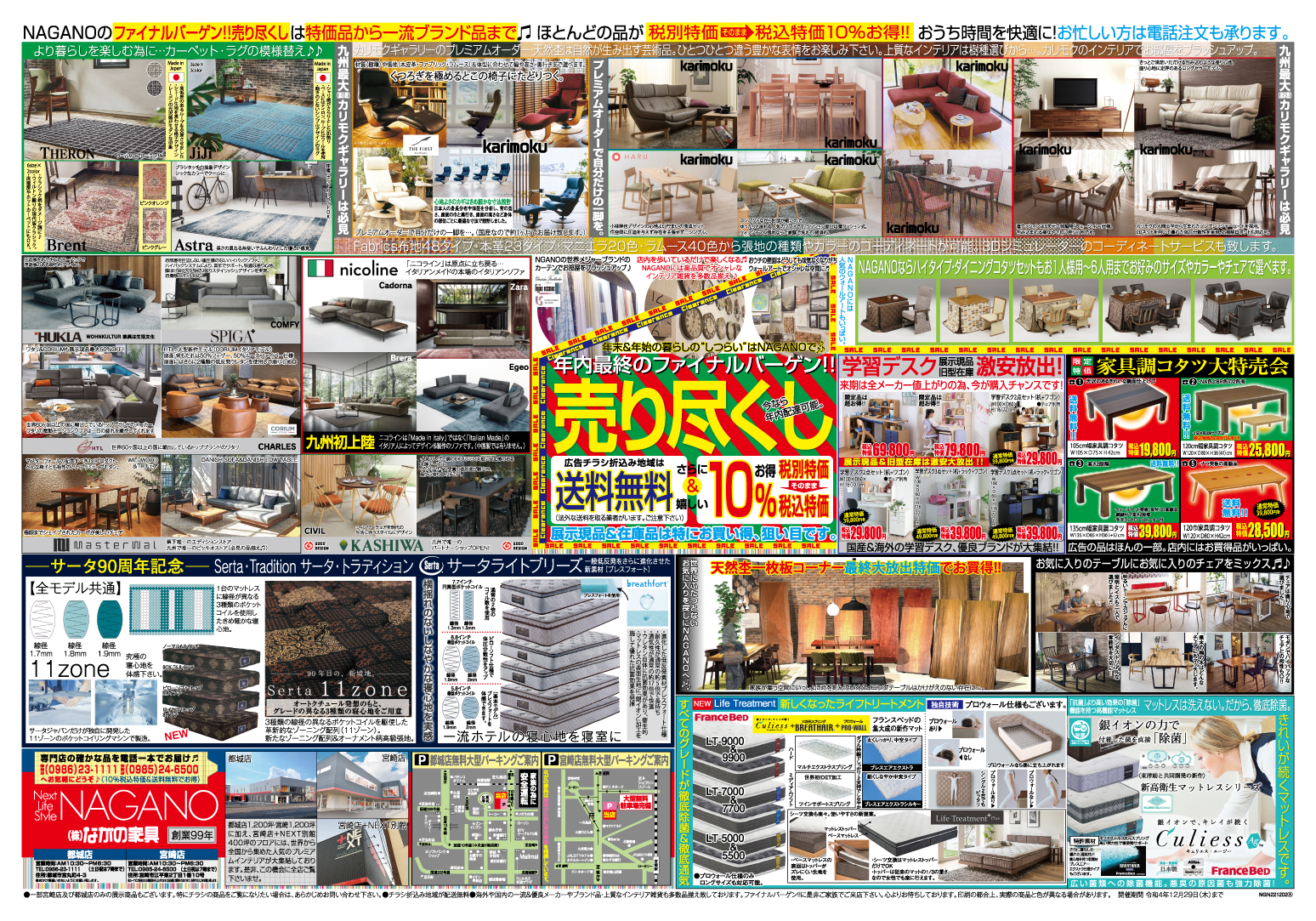This screenshot has width=1316, height=921.
Task: Click the 家具調コタツ大特売会 heading
Action: (1193, 367)
